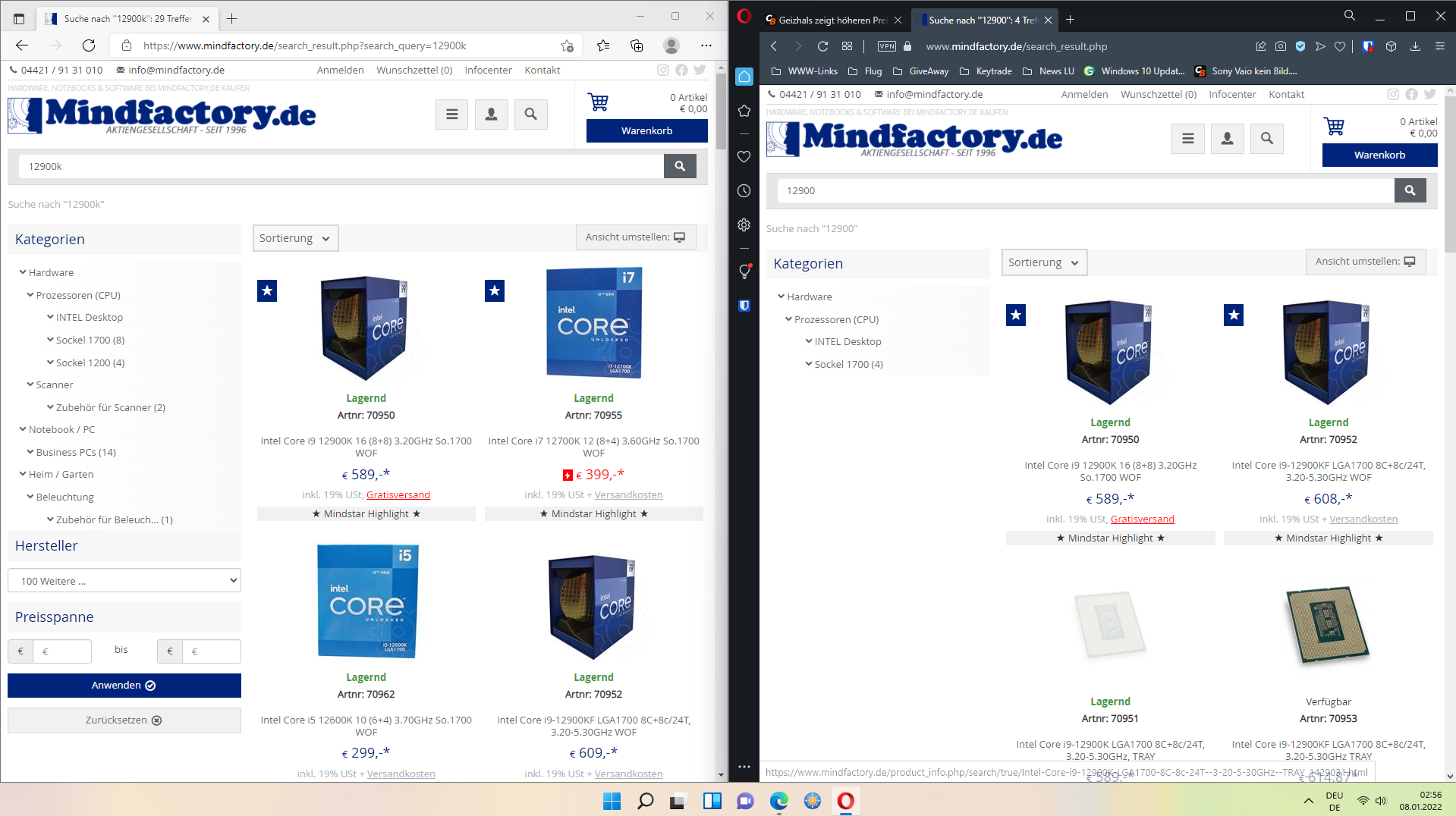Click hamburger menu icon in Edge Mindfactory page

[x=451, y=115]
